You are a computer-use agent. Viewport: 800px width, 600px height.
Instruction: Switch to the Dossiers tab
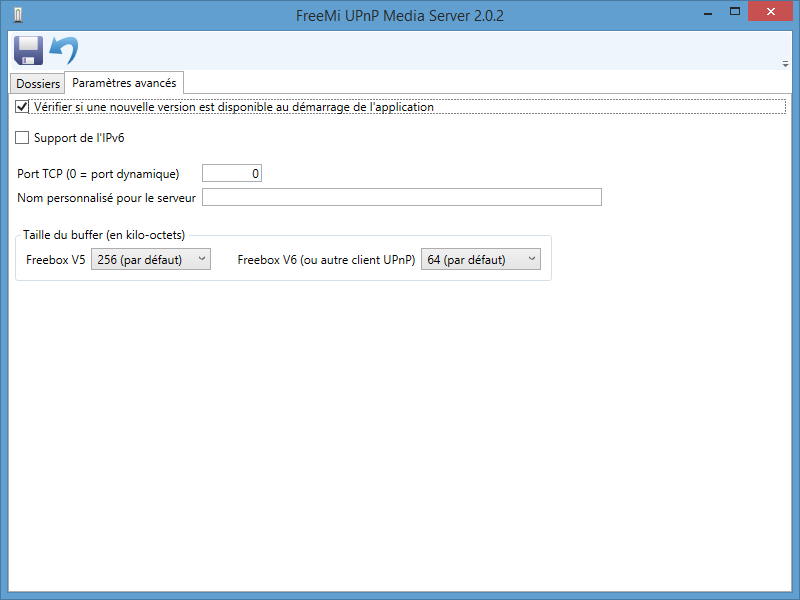click(x=38, y=84)
